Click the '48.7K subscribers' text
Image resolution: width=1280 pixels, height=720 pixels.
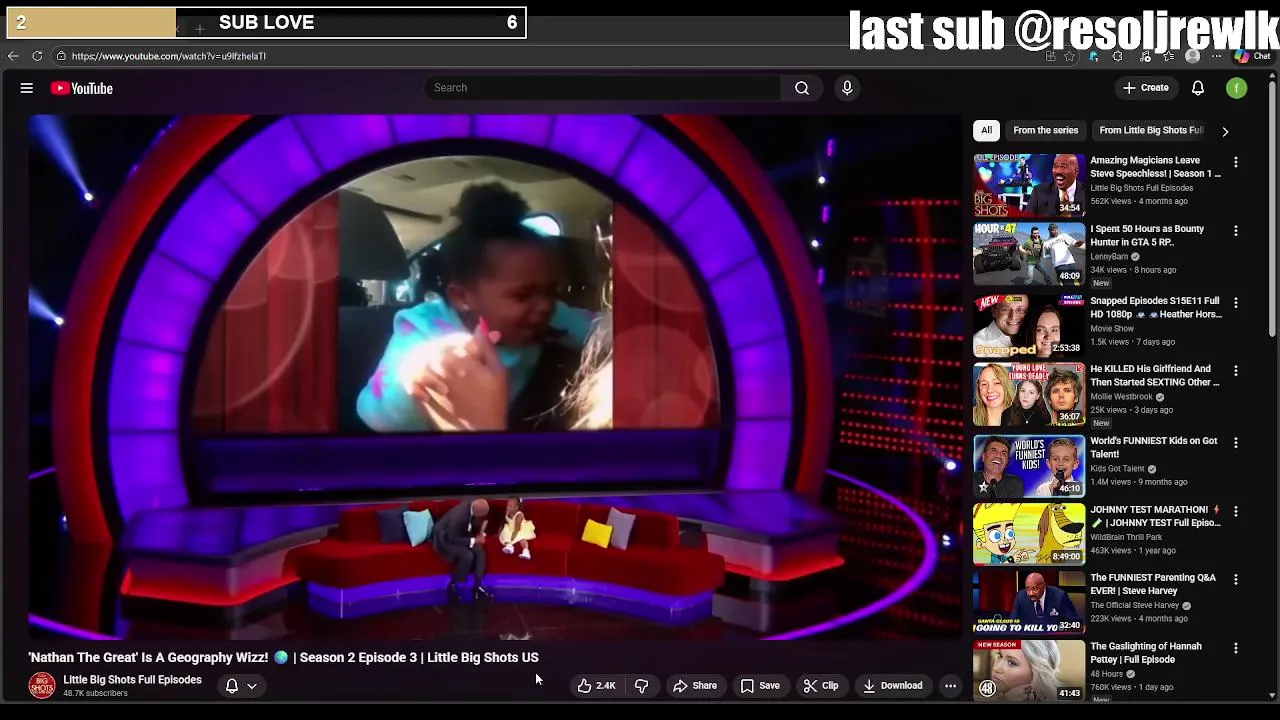95,693
